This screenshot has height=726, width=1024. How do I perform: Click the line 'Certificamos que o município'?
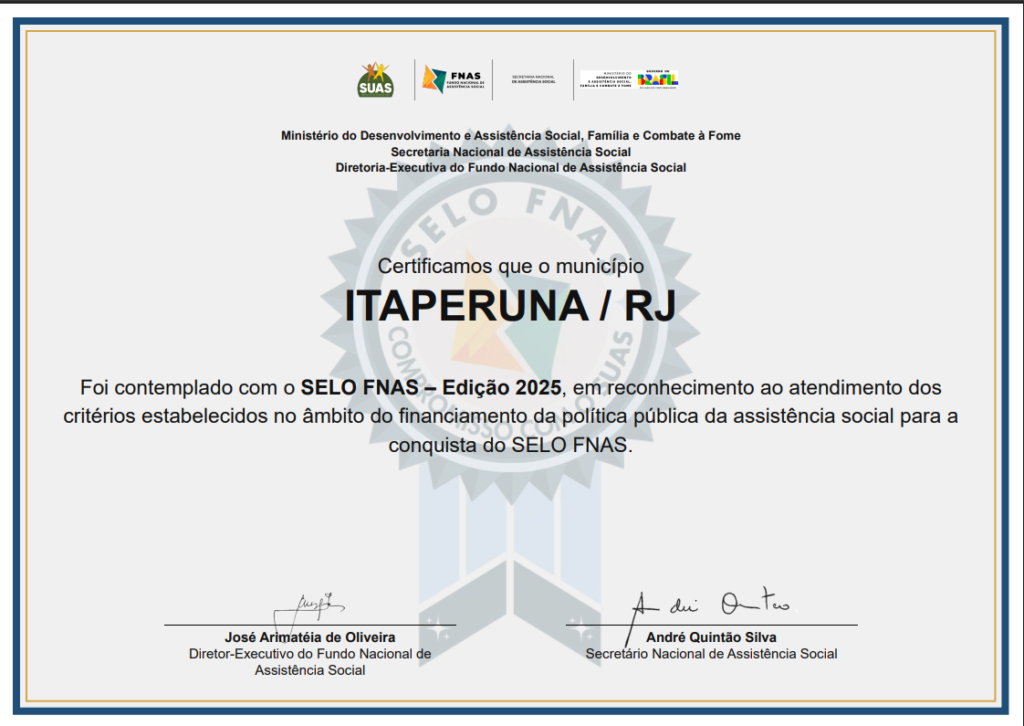tap(510, 266)
